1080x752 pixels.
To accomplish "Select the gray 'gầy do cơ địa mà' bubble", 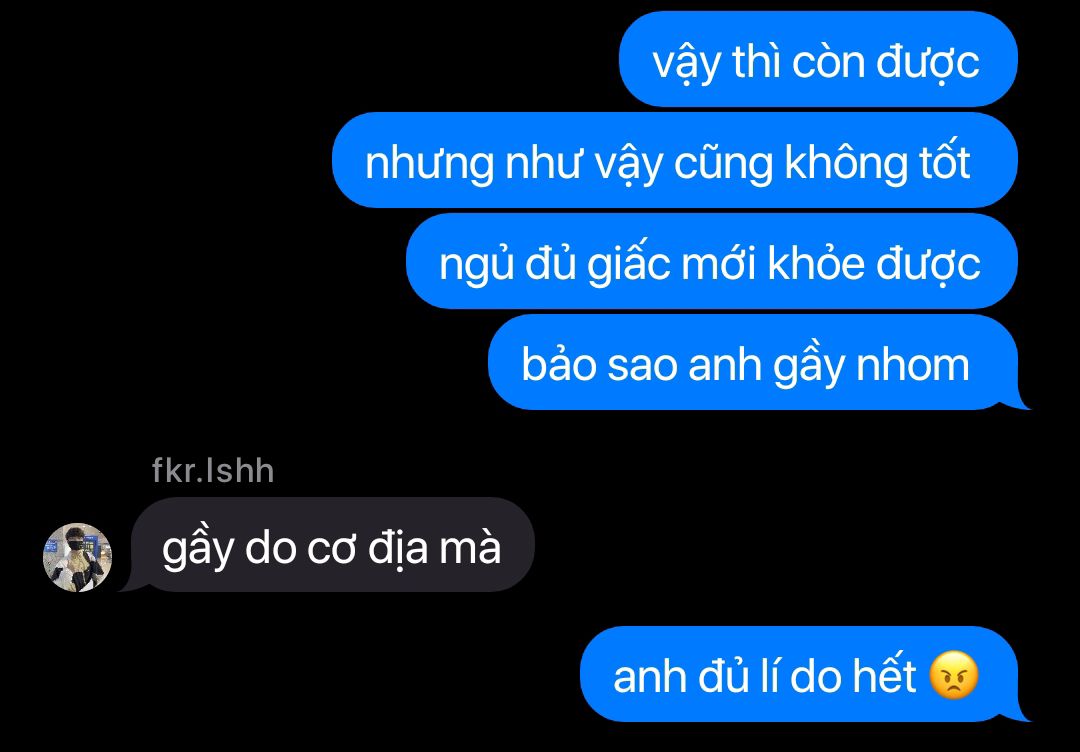I will 326,545.
